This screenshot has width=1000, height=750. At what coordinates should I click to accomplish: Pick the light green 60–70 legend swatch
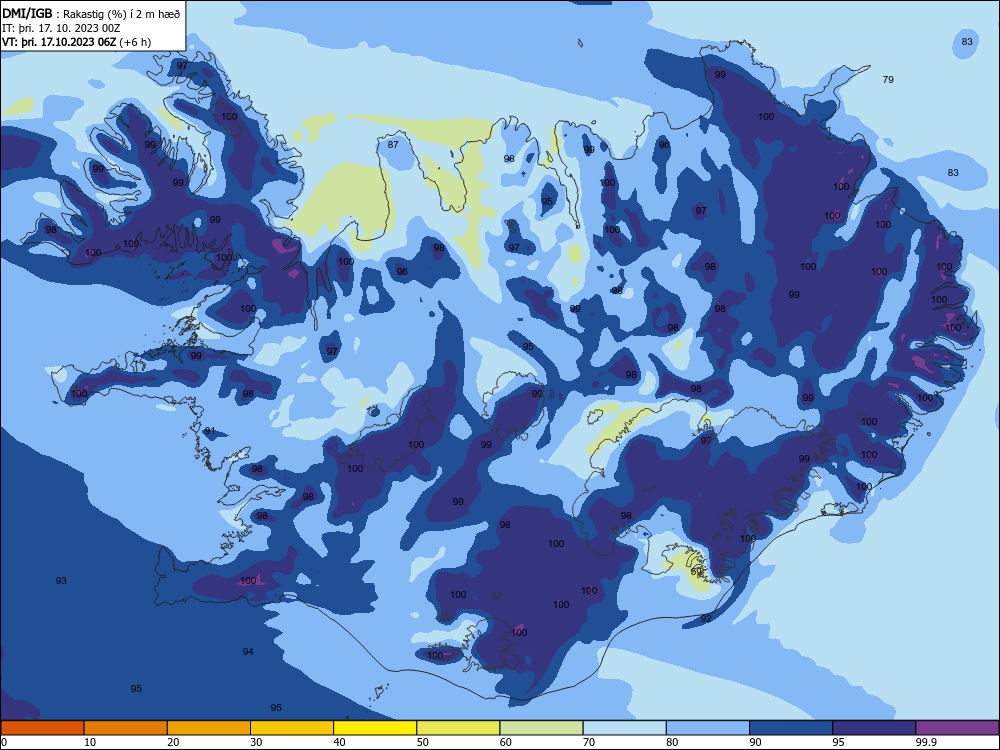(541, 728)
